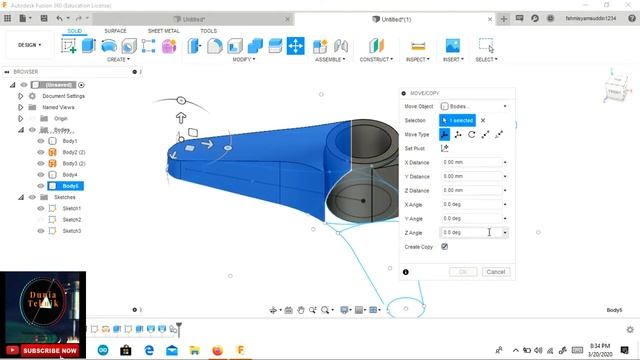Open the MODIFY menu
This screenshot has height=360, width=640.
pos(244,60)
